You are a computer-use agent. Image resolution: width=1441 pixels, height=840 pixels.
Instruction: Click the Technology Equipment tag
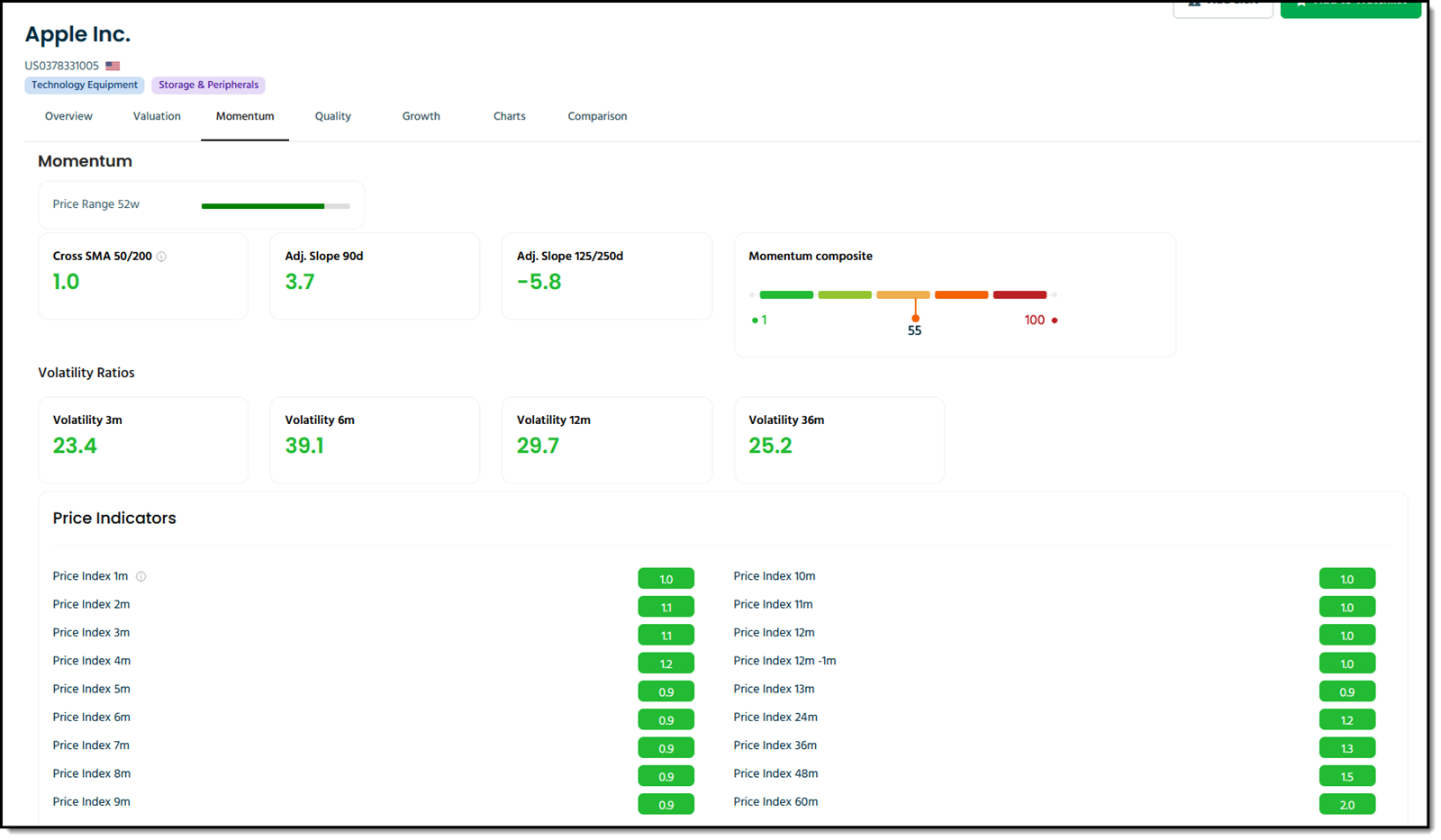pos(85,85)
